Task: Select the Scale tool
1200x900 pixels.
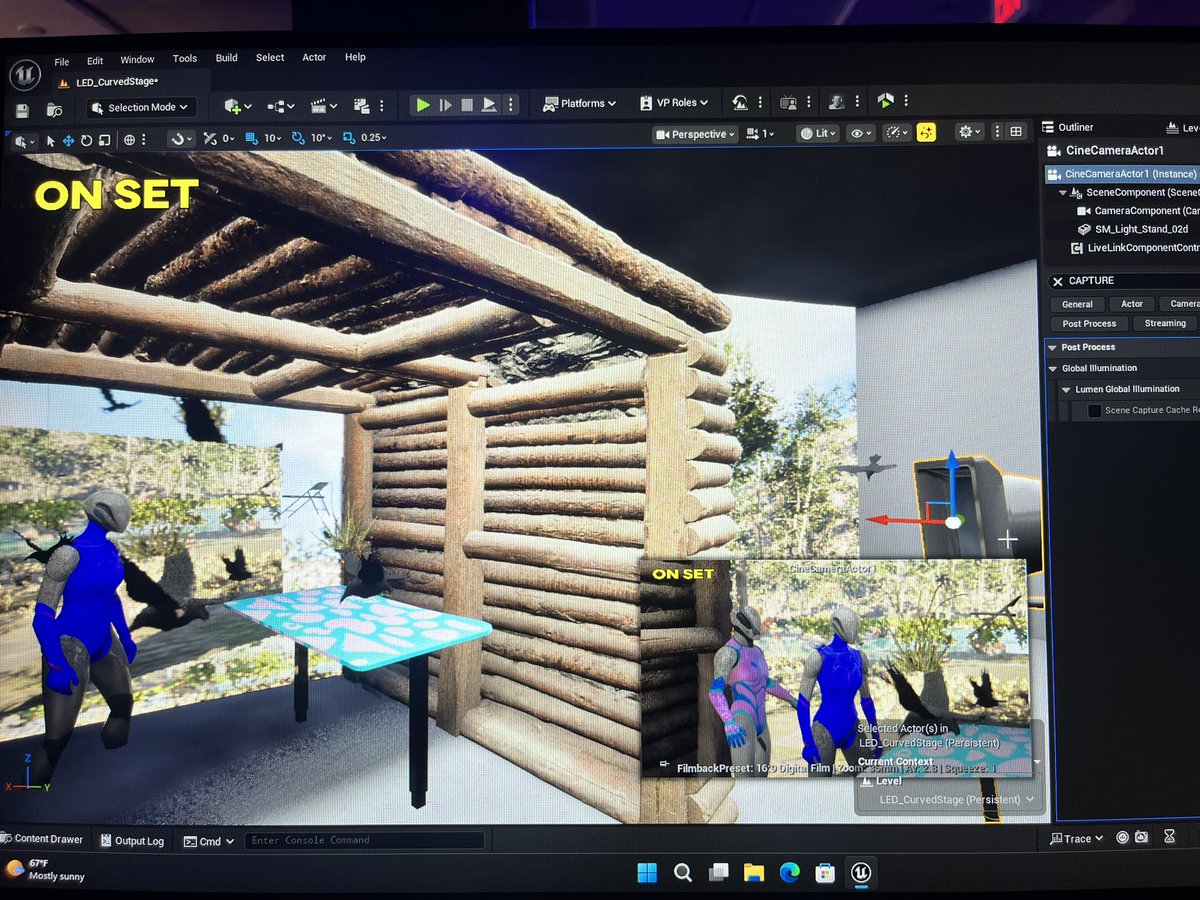Action: coord(103,140)
